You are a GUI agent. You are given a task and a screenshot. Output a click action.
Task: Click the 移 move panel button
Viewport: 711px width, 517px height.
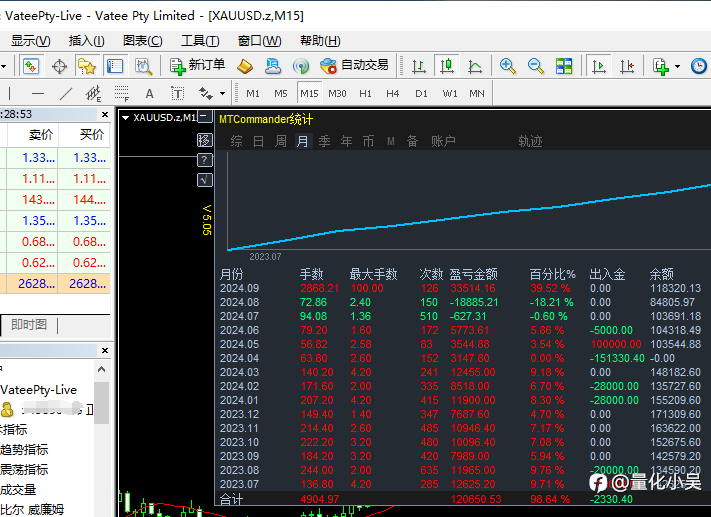[x=205, y=140]
